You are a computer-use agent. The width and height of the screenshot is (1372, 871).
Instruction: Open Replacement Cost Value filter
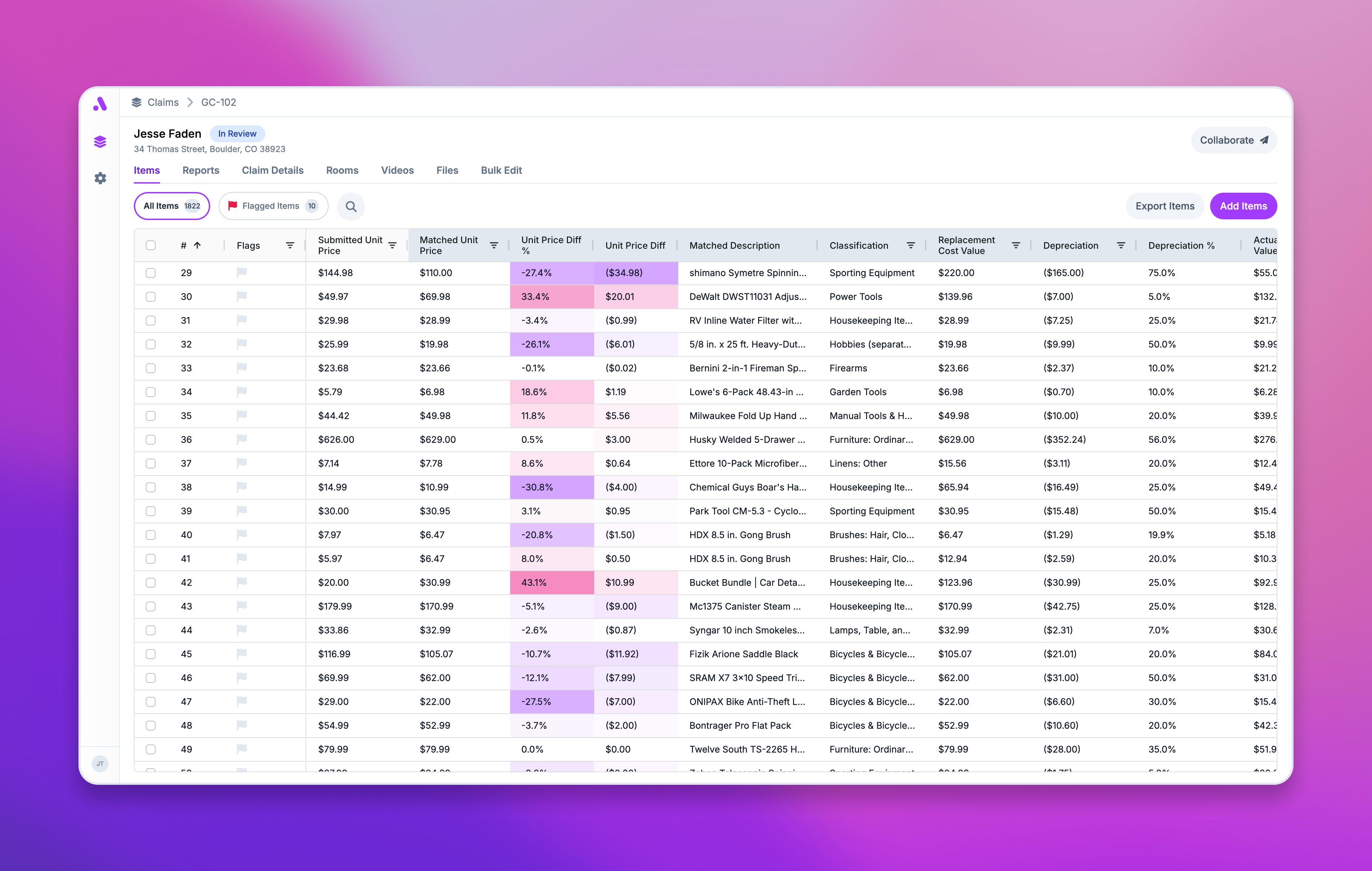1015,246
